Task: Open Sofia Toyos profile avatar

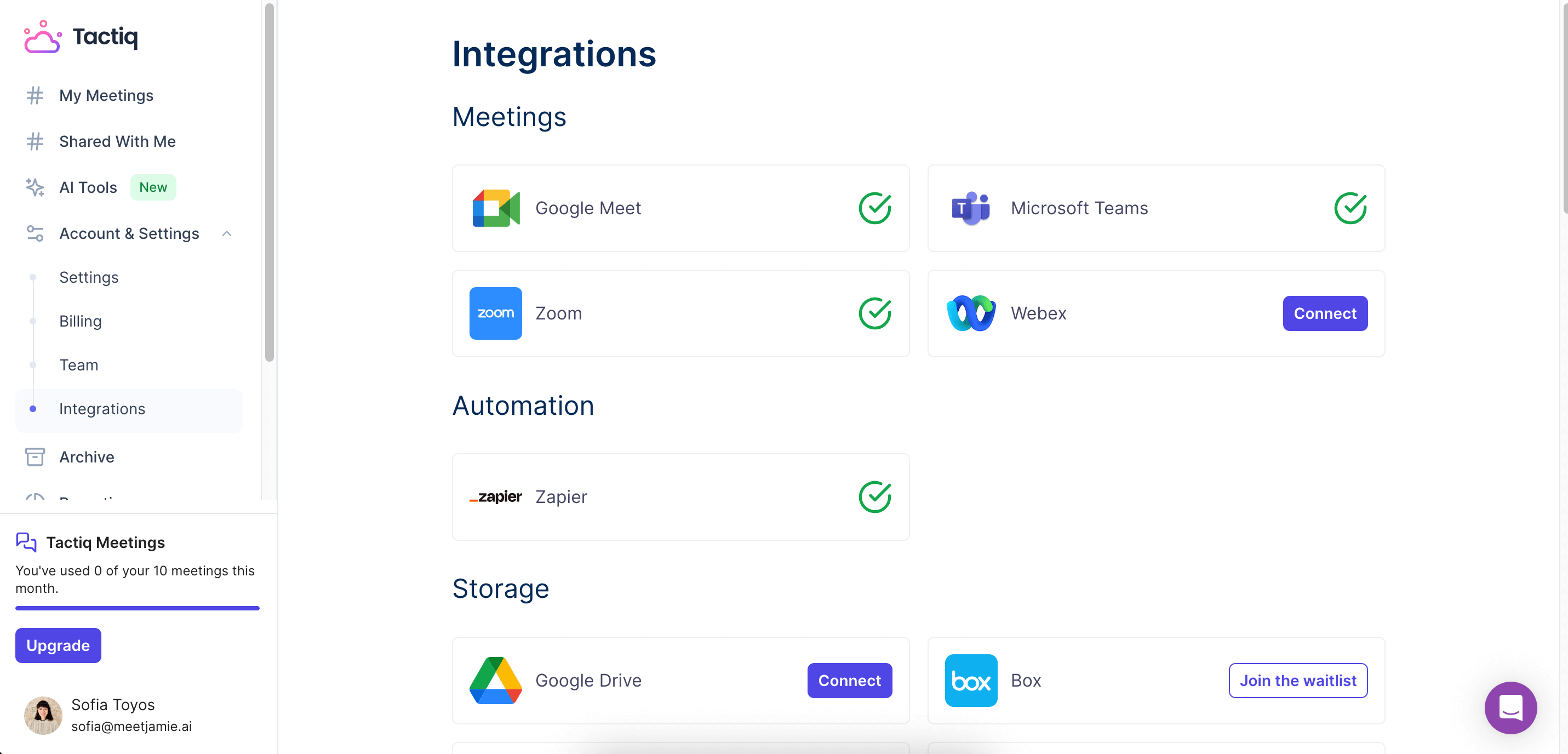Action: pos(43,716)
